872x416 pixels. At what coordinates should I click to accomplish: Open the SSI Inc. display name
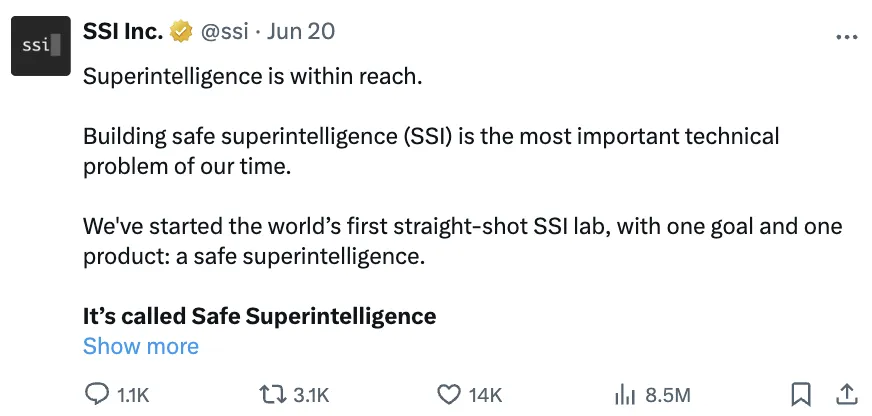point(123,31)
